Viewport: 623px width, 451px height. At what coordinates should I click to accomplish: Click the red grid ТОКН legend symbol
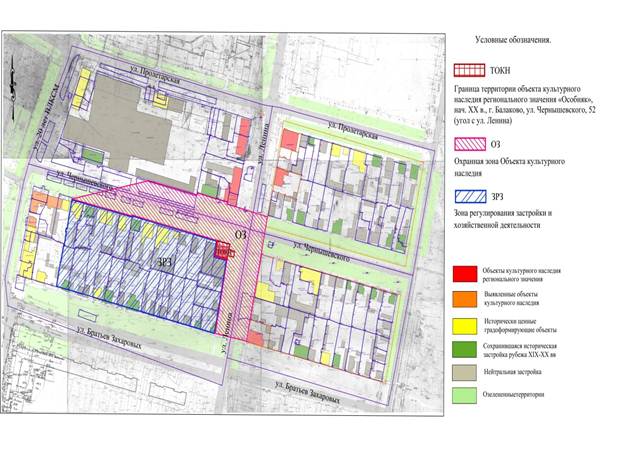coord(469,70)
